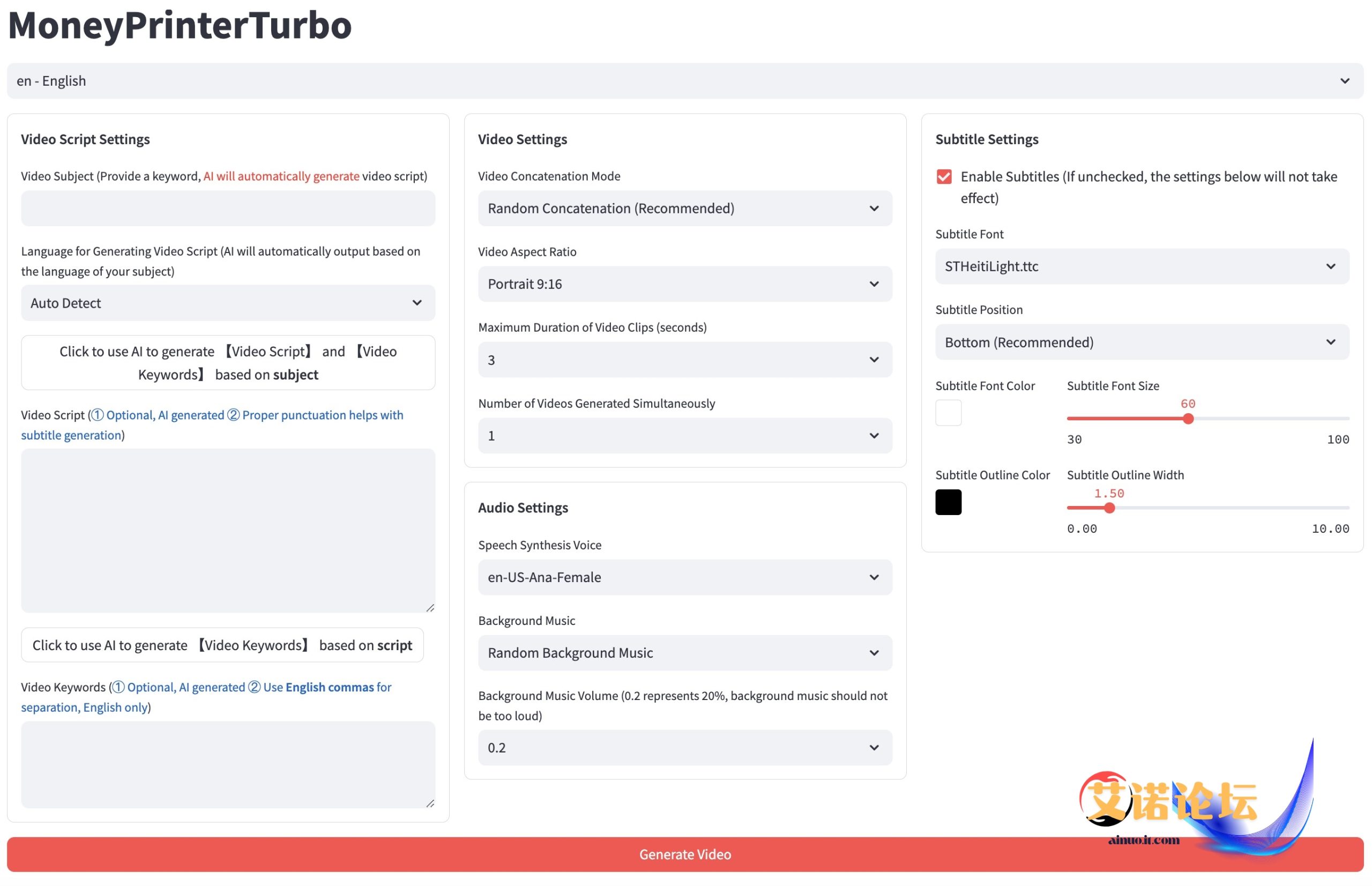
Task: Open Video Concatenation Mode dropdown
Action: coord(685,209)
